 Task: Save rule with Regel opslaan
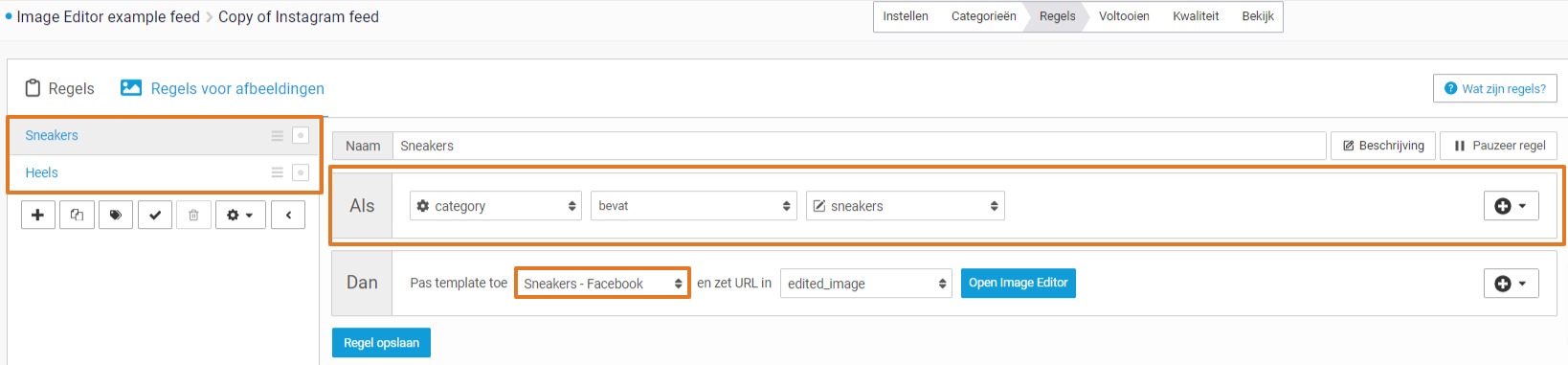pos(381,343)
